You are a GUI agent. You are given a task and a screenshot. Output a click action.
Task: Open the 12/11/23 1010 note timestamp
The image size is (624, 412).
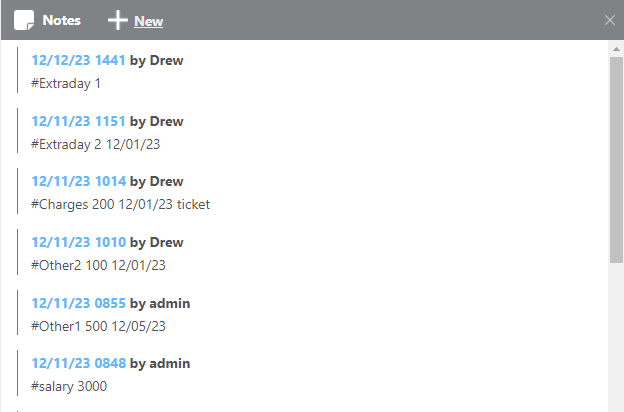click(78, 242)
